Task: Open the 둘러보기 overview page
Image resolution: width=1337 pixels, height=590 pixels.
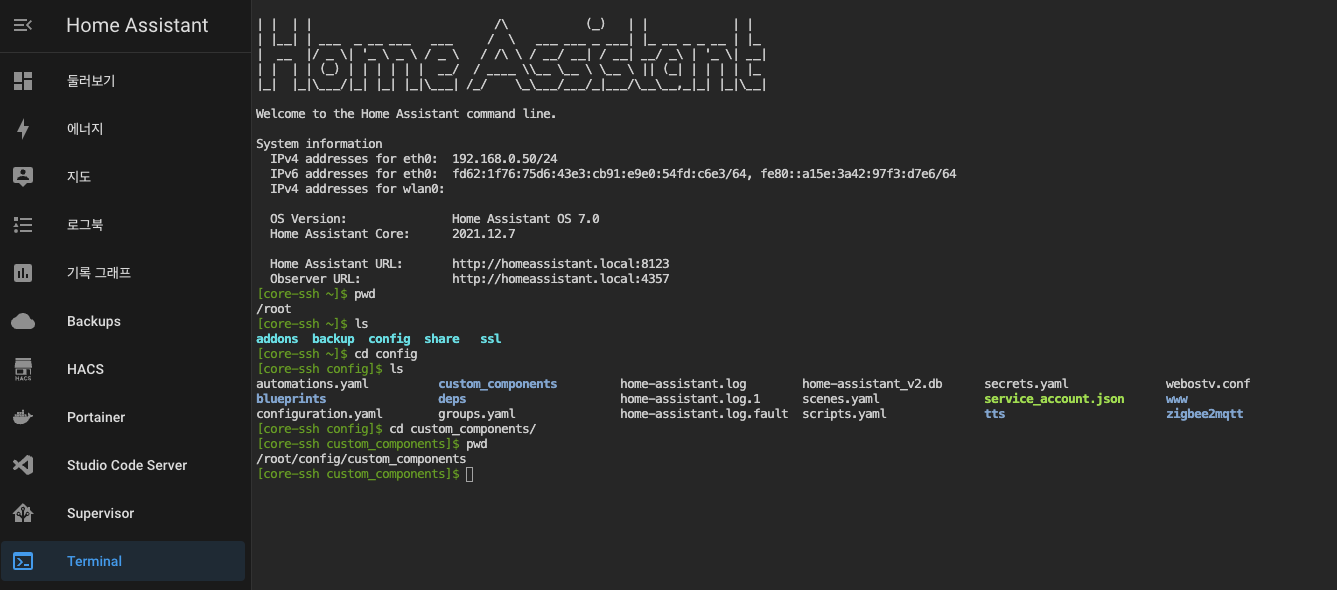Action: pos(123,81)
